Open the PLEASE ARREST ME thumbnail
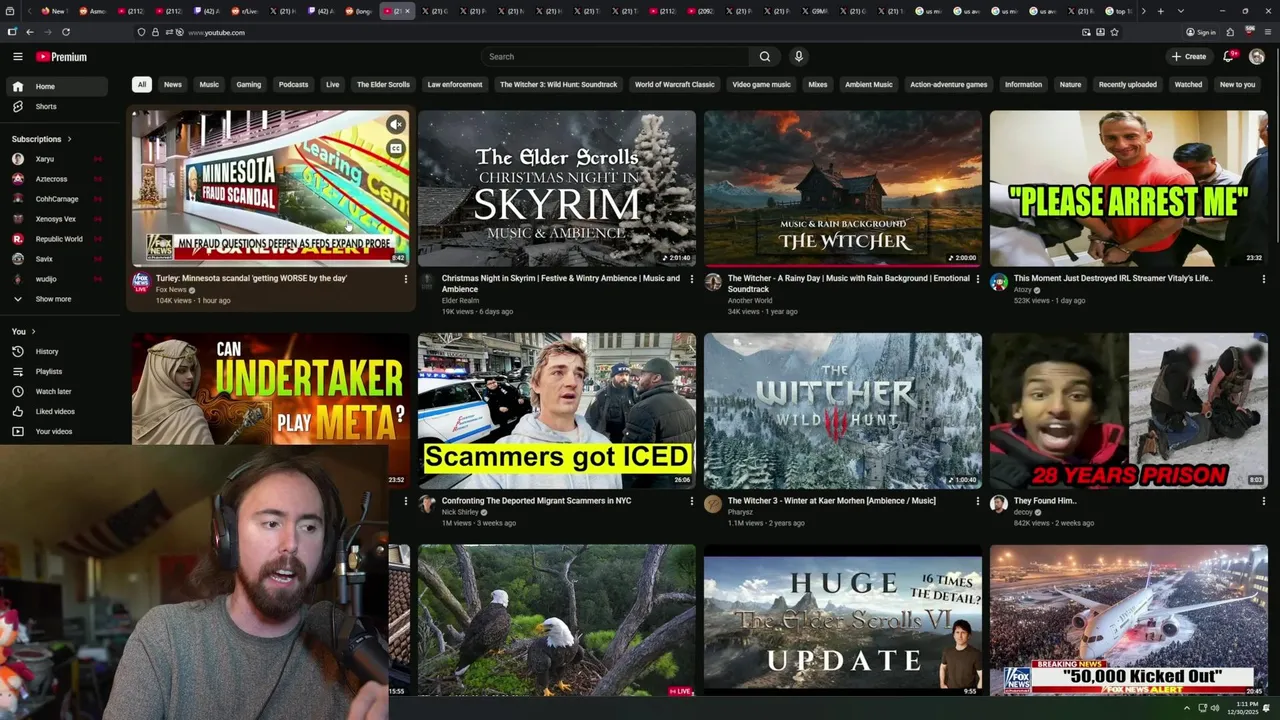Image resolution: width=1280 pixels, height=720 pixels. pyautogui.click(x=1129, y=188)
